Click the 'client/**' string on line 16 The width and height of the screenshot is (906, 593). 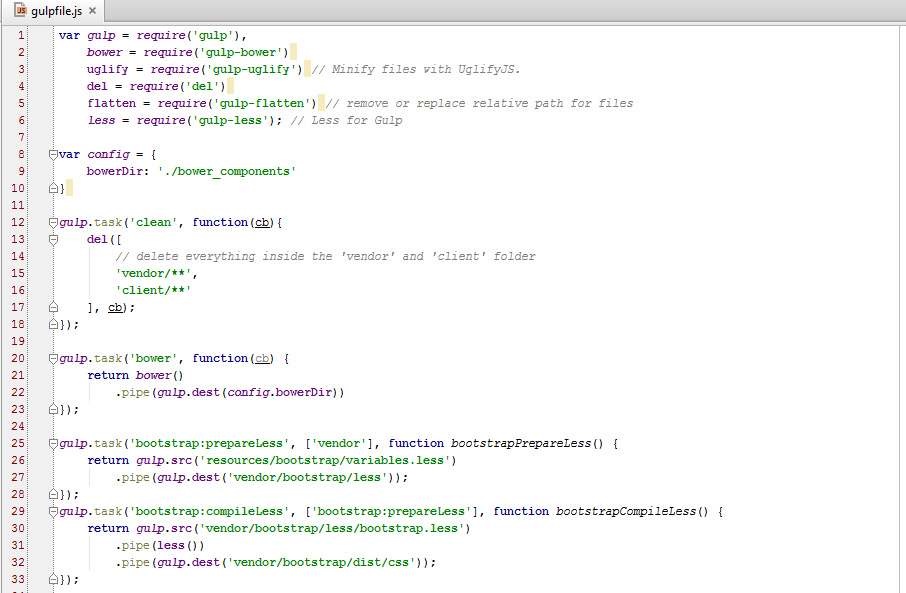(x=154, y=290)
